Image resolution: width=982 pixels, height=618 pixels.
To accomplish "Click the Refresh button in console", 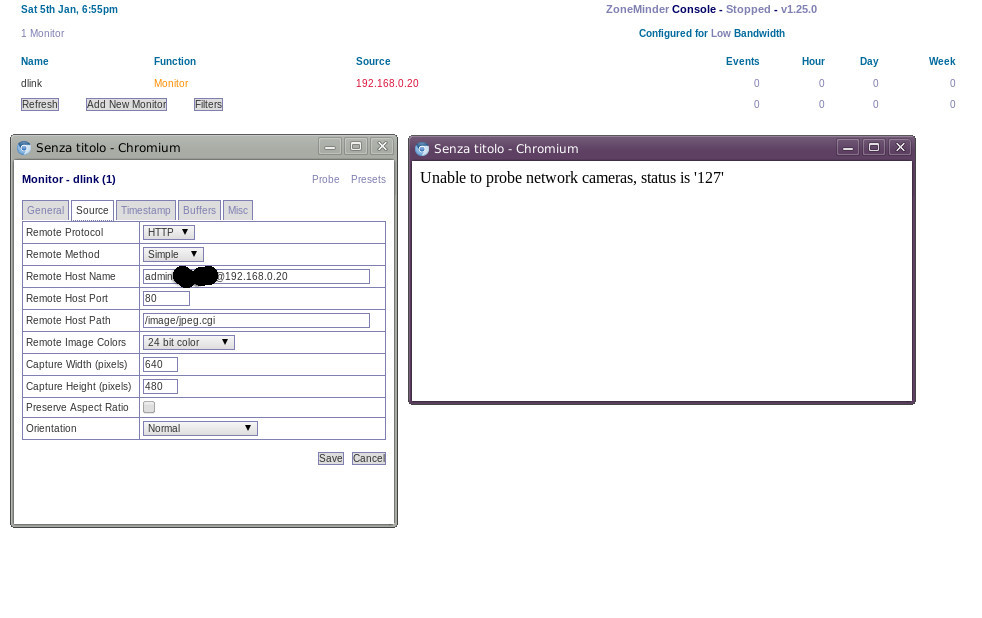I will coord(39,105).
